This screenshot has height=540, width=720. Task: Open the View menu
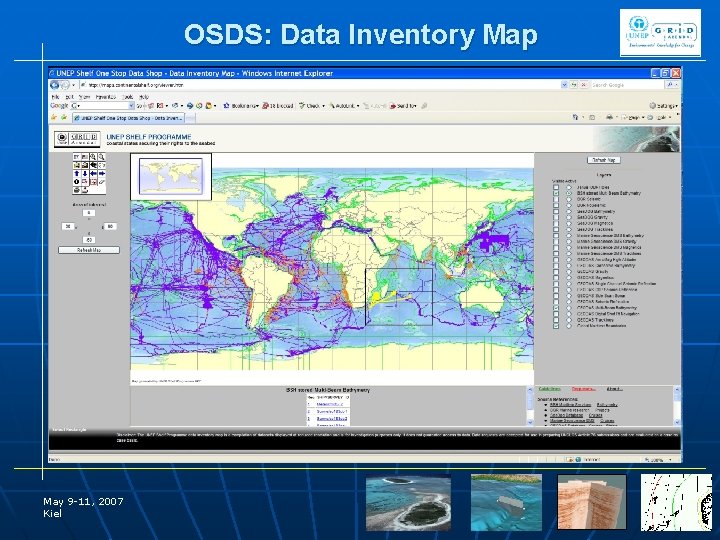tap(84, 97)
